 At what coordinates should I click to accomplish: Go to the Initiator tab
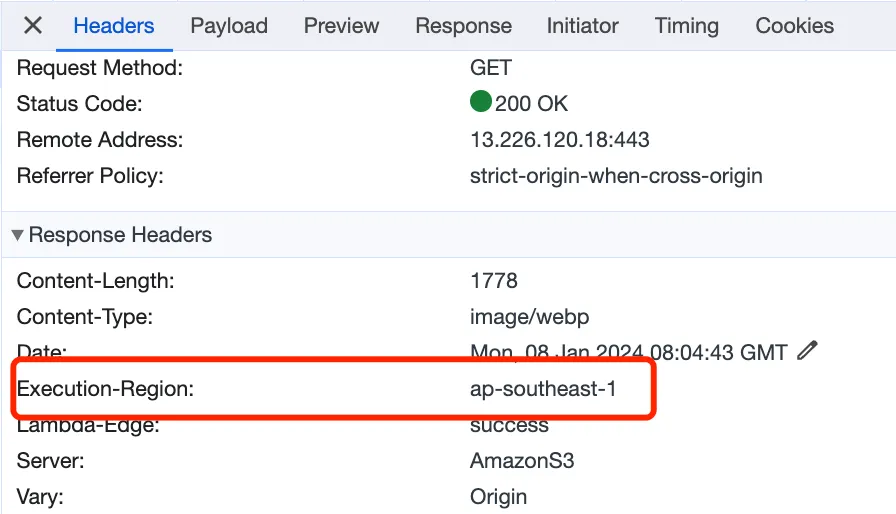[x=583, y=26]
